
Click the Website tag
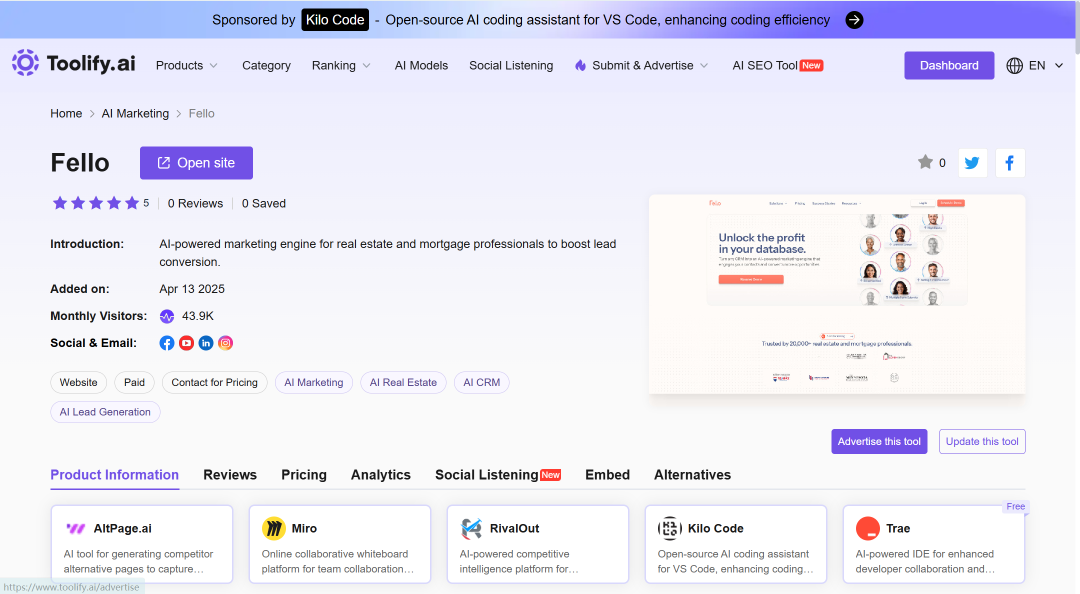coord(79,382)
